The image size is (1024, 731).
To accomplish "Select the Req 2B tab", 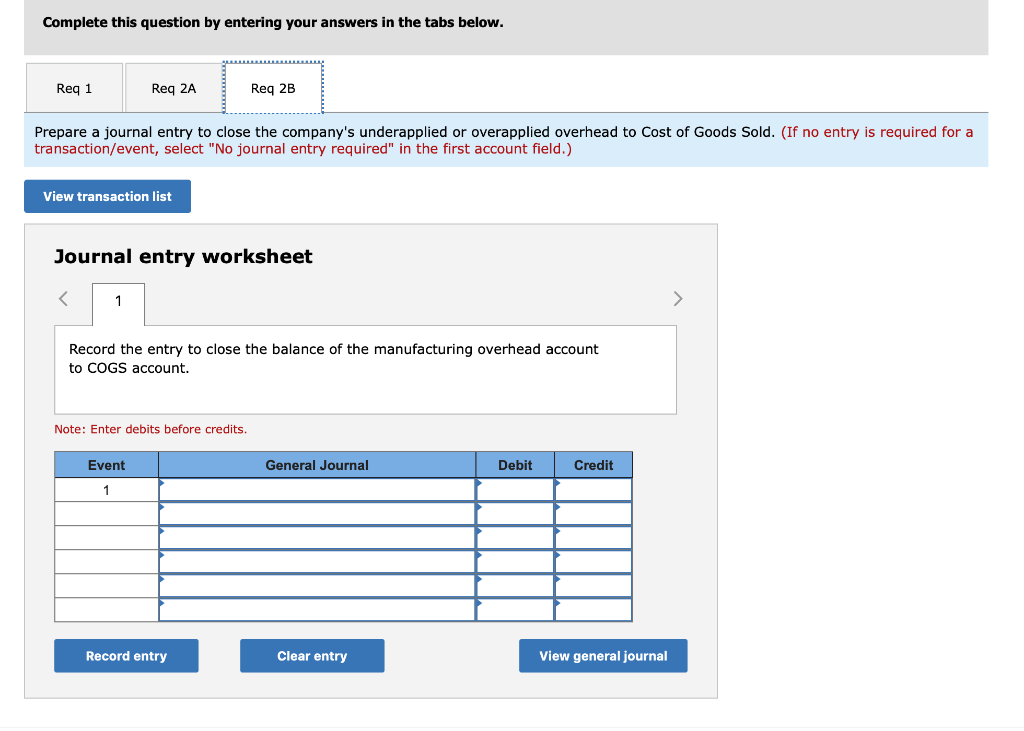I will pyautogui.click(x=273, y=87).
